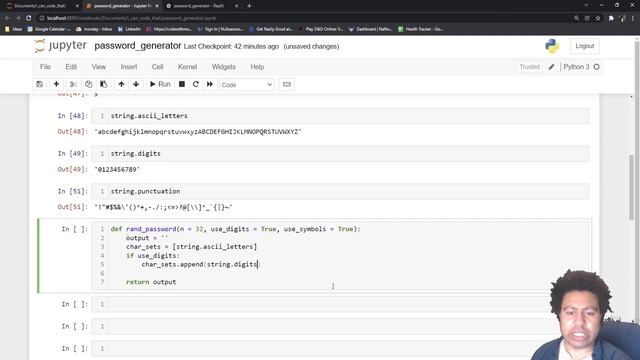
Task: Open the Help menu
Action: click(x=257, y=67)
